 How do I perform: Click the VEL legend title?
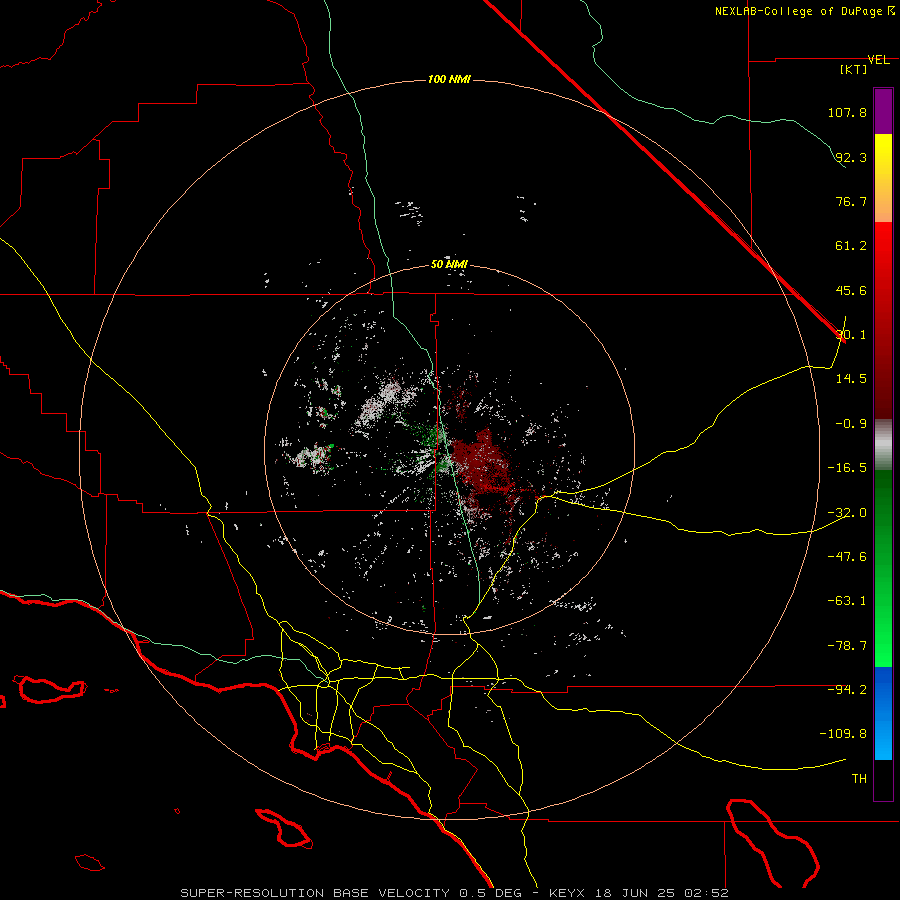click(878, 60)
